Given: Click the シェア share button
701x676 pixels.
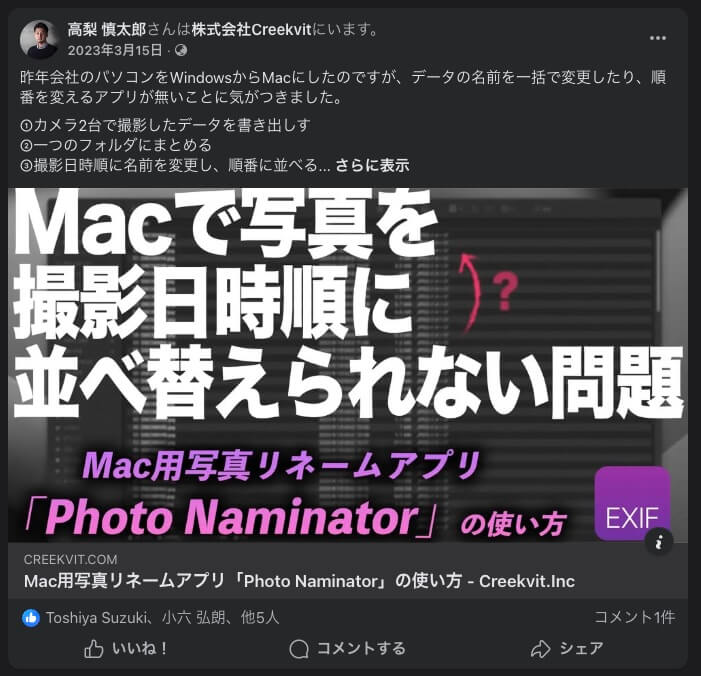Looking at the screenshot, I should point(567,649).
